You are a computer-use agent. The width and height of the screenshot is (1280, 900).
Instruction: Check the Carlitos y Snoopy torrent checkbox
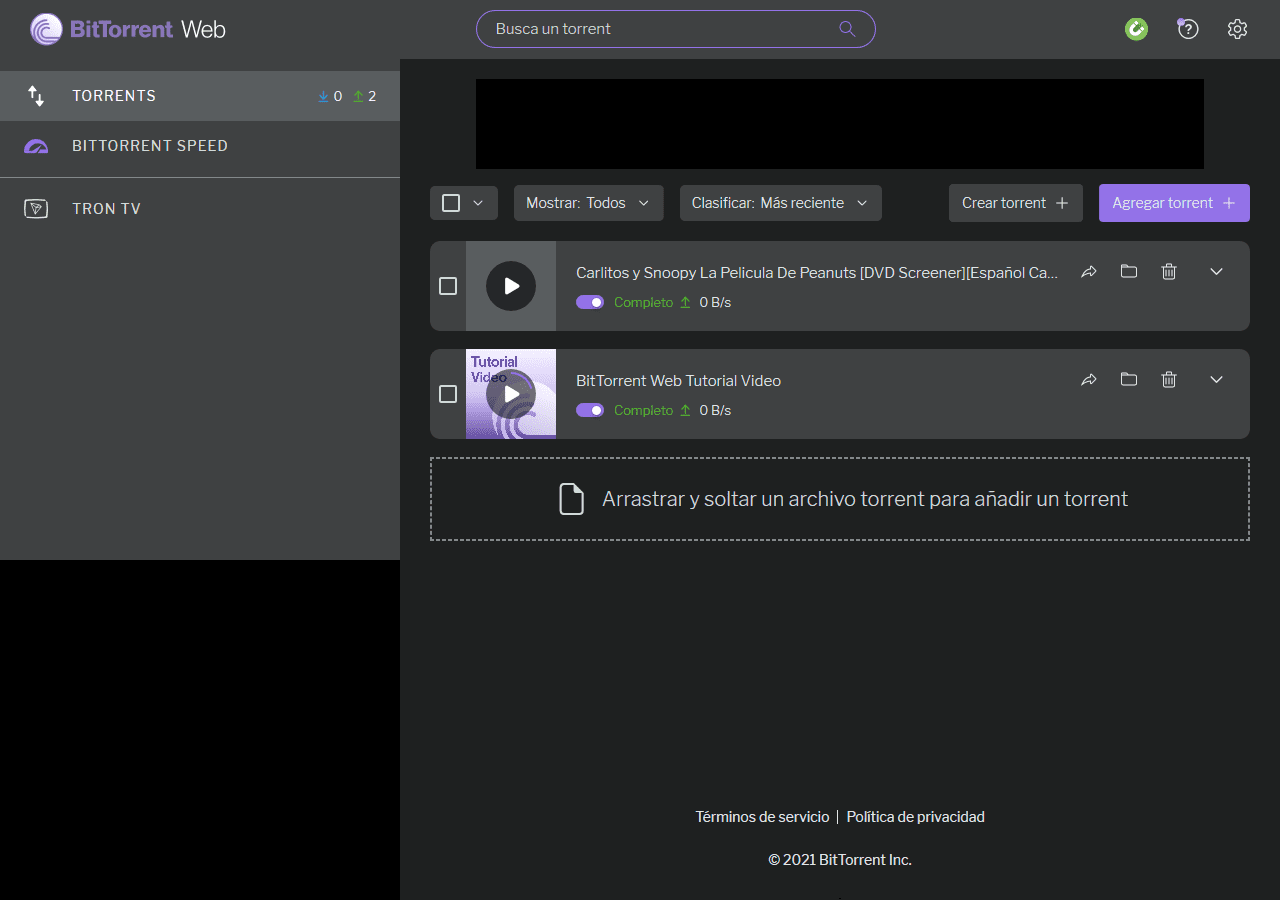click(x=448, y=286)
